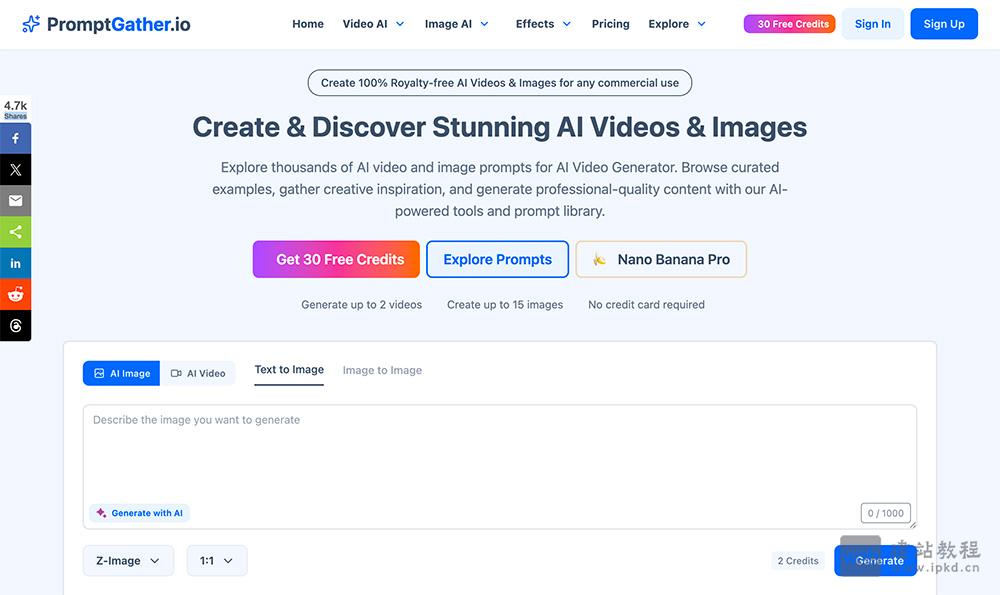Expand the Video AI menu

[373, 24]
